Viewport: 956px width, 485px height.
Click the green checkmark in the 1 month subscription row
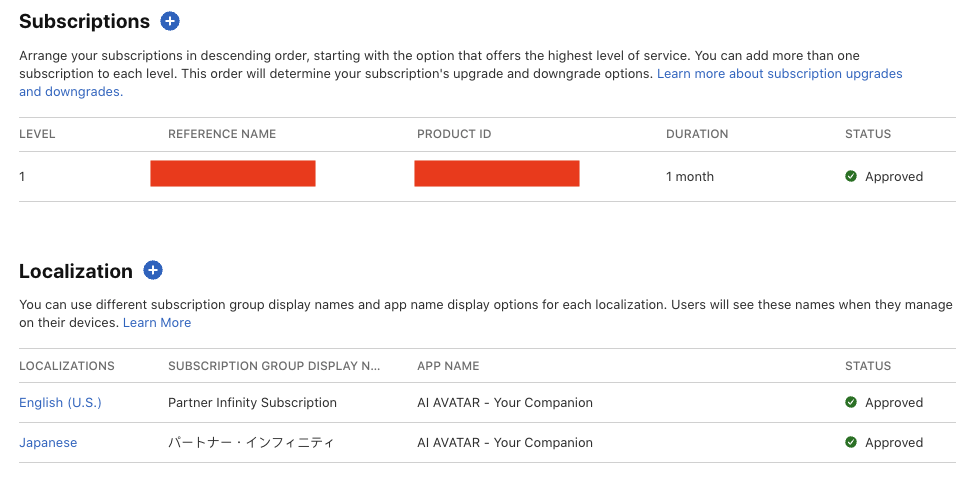(851, 176)
